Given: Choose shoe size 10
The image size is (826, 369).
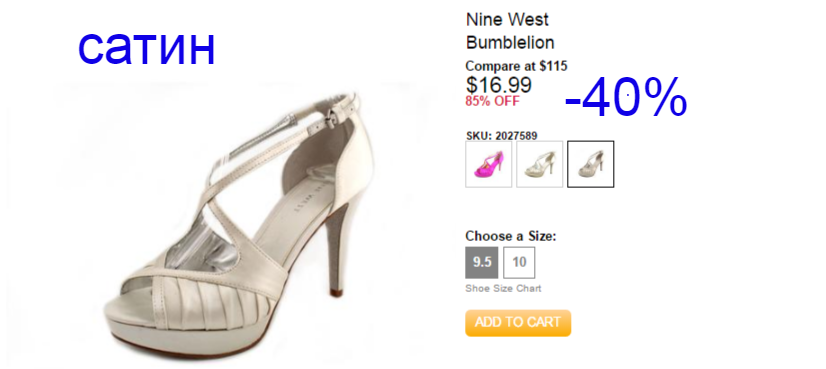Looking at the screenshot, I should (519, 263).
